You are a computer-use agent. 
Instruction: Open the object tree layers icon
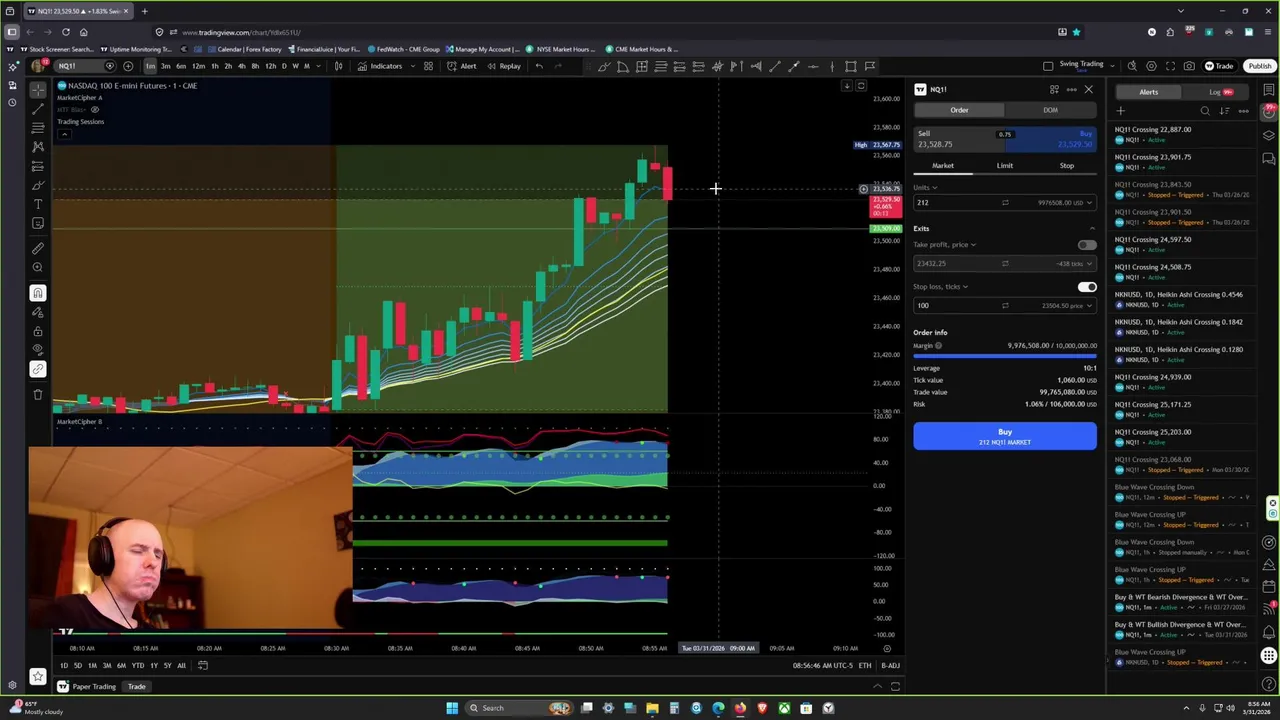point(1269,135)
